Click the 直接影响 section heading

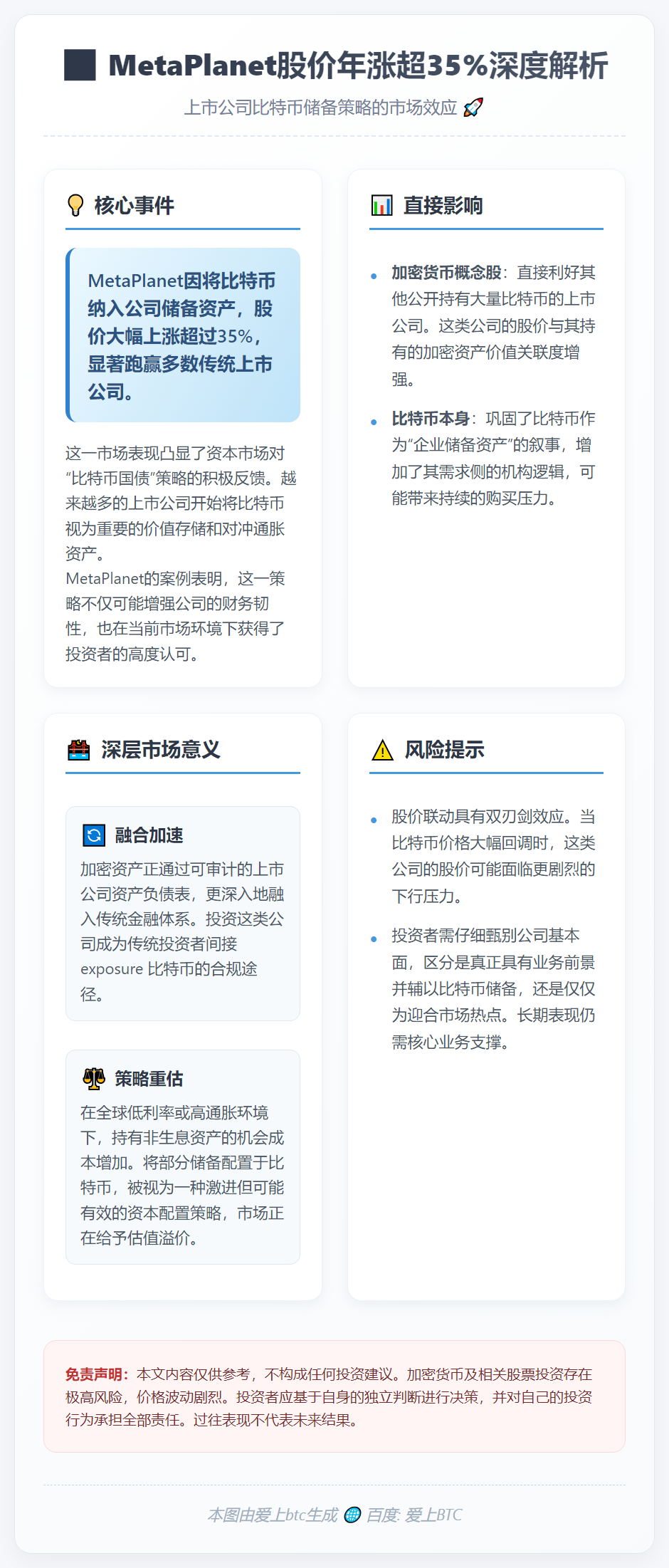443,205
